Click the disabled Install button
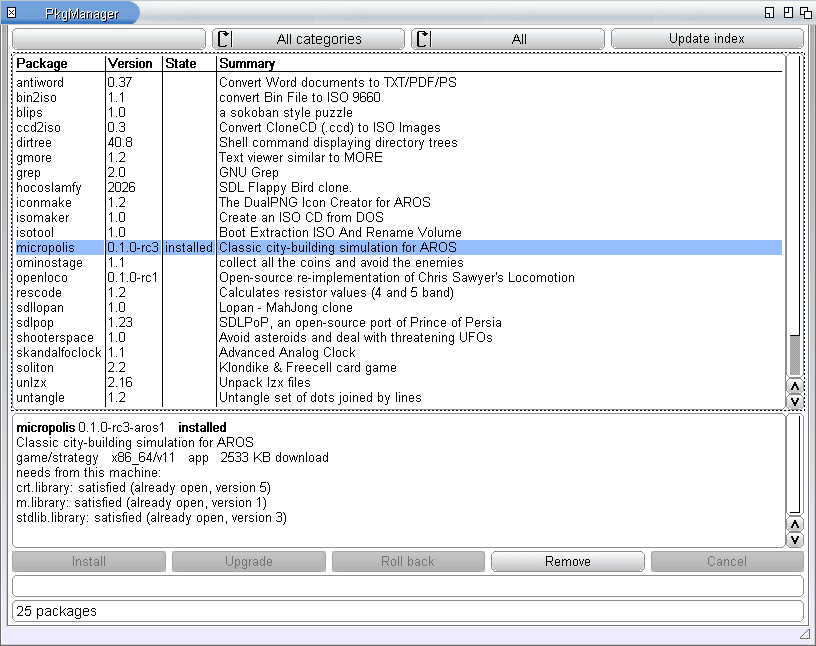This screenshot has width=816, height=646. [x=89, y=562]
